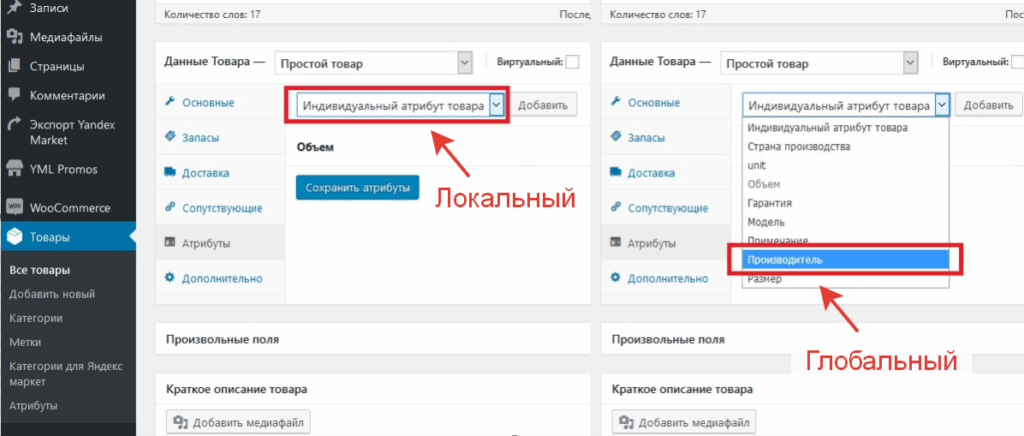Click the WooCommerce logo icon

pos(15,208)
